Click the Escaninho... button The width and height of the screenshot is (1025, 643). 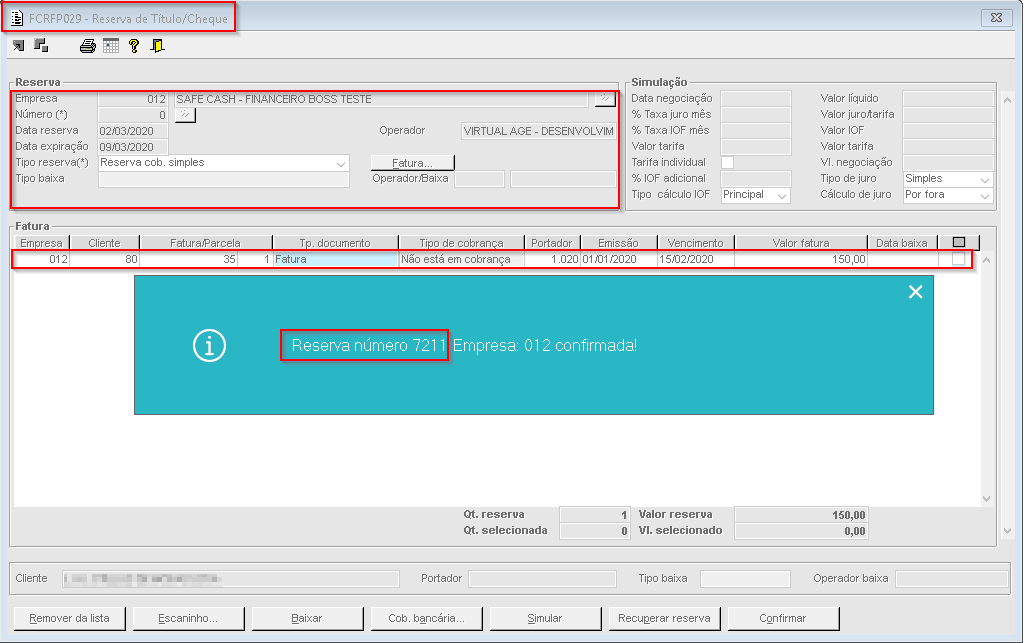188,618
